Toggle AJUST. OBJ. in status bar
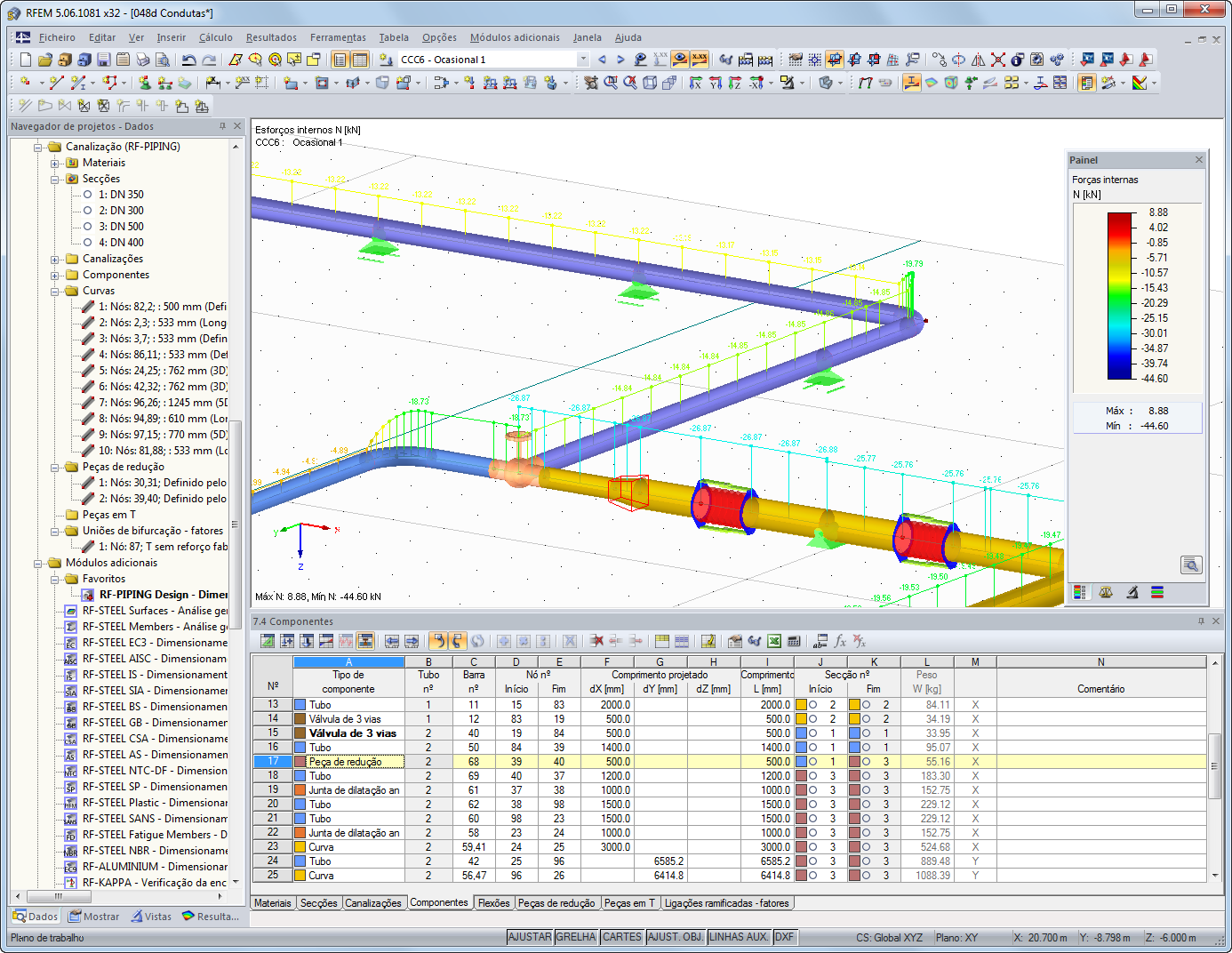This screenshot has height=953, width=1232. click(x=676, y=937)
